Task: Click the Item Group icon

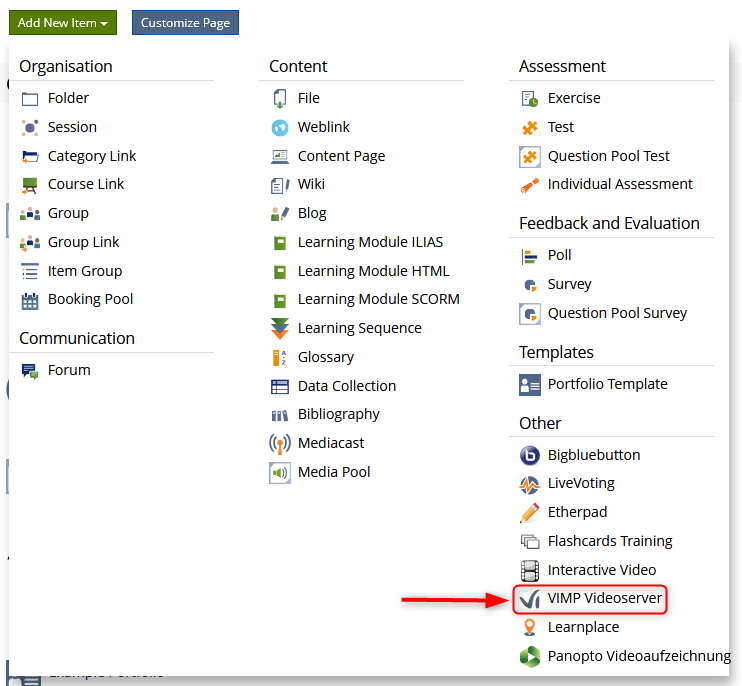Action: (x=30, y=272)
